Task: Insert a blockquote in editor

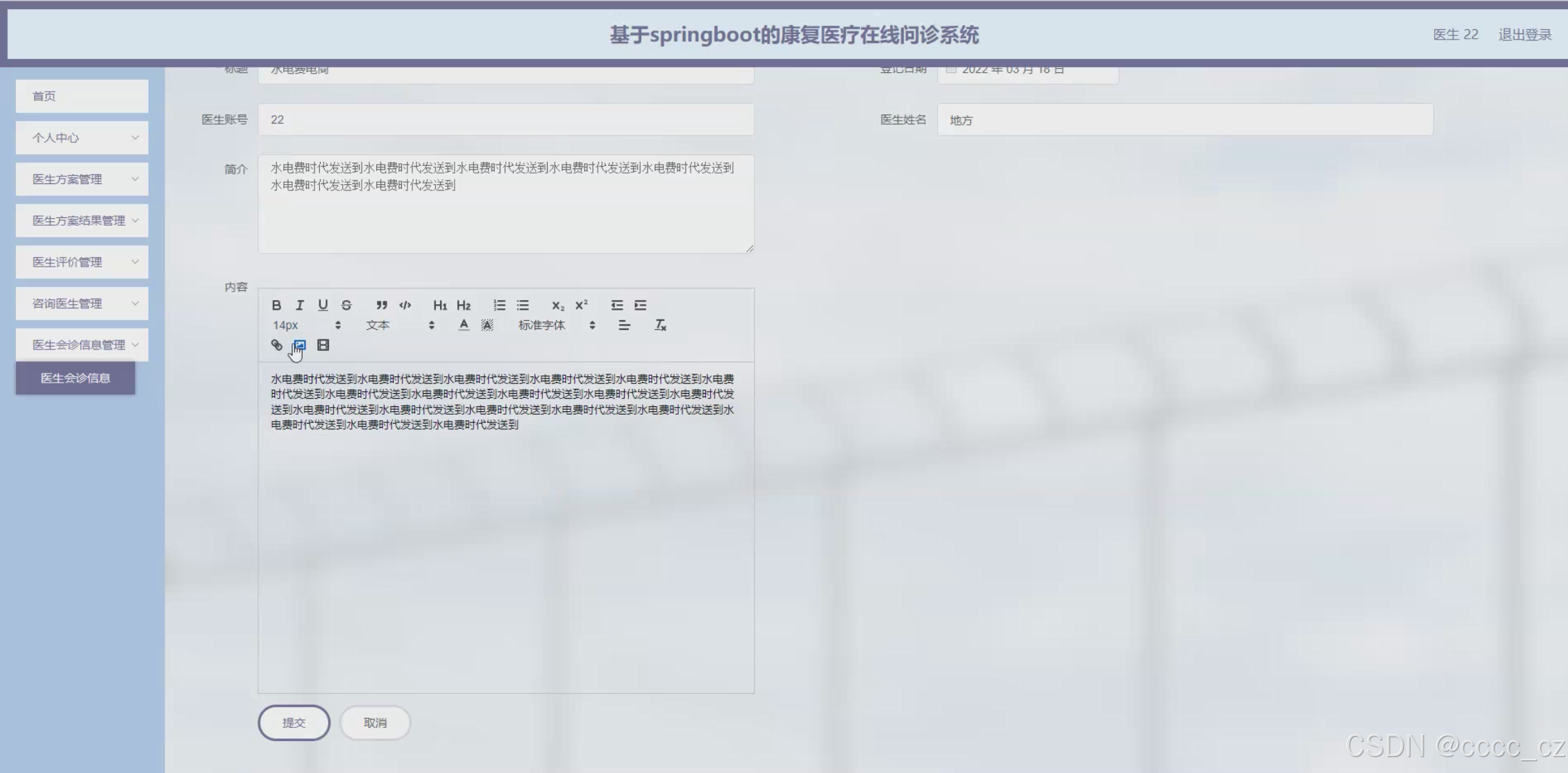Action: point(381,305)
